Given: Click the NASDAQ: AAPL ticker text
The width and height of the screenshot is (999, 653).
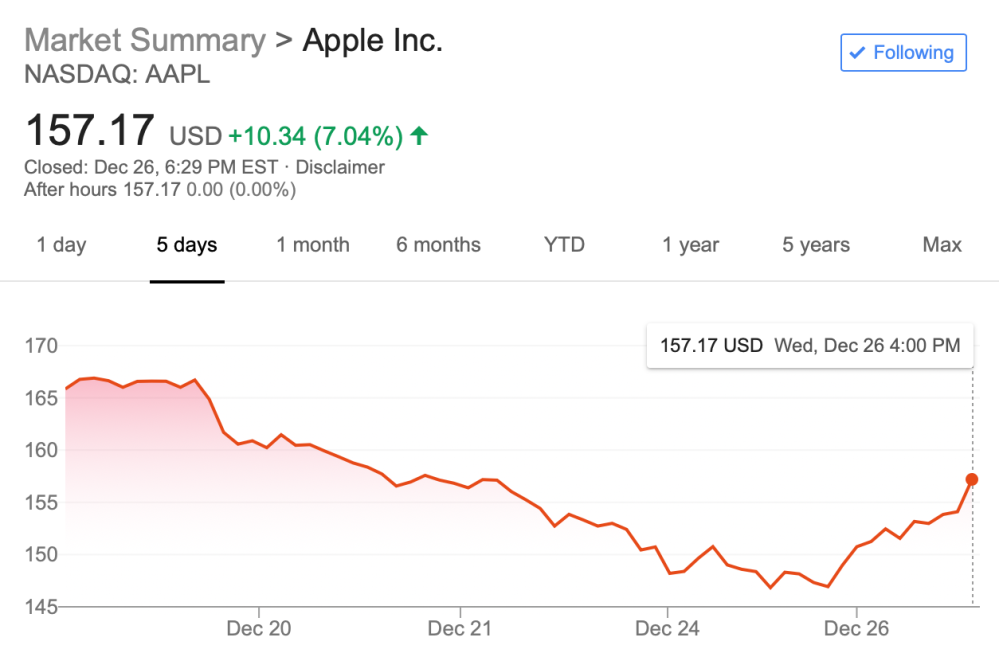Looking at the screenshot, I should (x=117, y=75).
